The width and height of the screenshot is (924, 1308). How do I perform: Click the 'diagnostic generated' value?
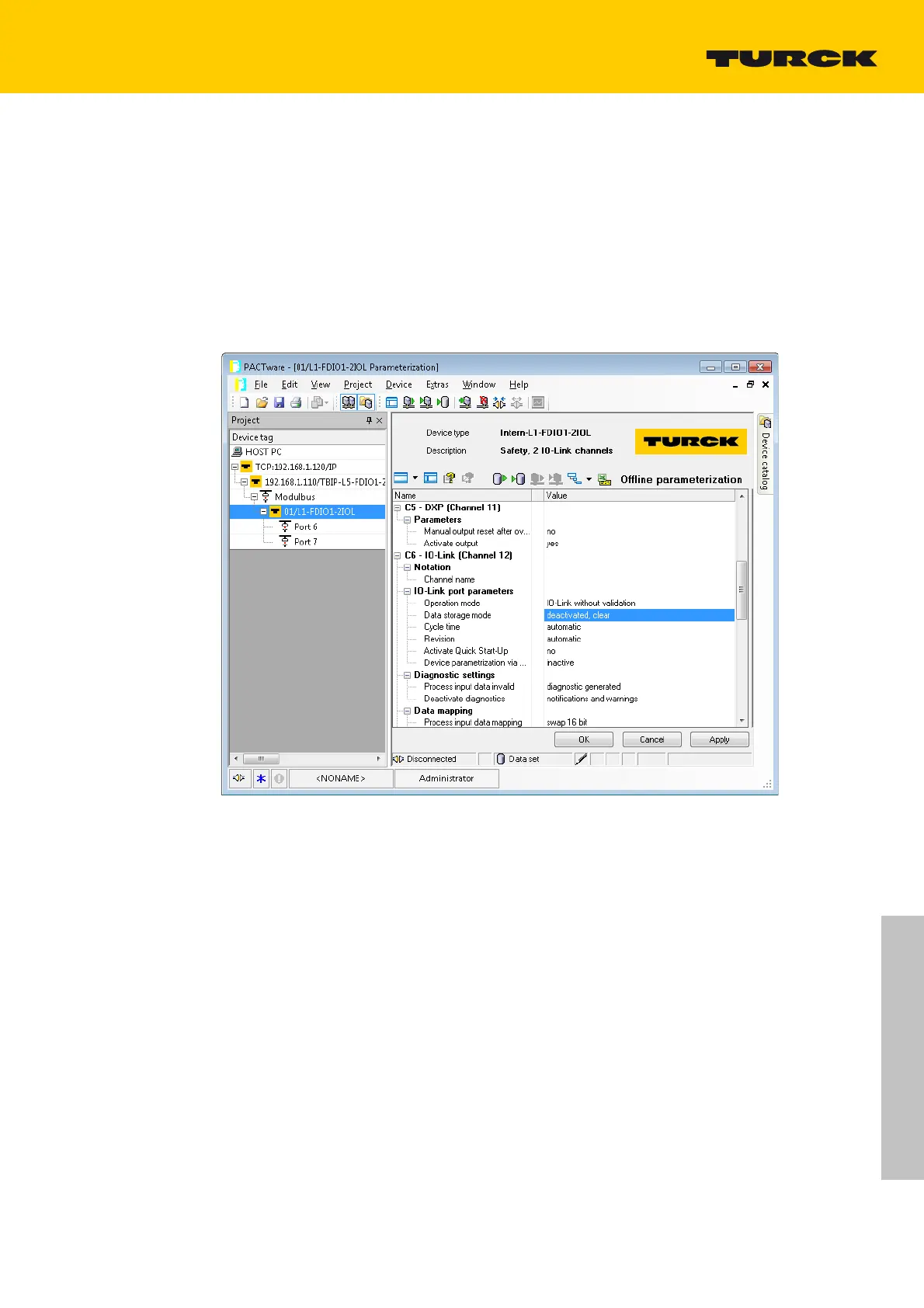(x=584, y=687)
